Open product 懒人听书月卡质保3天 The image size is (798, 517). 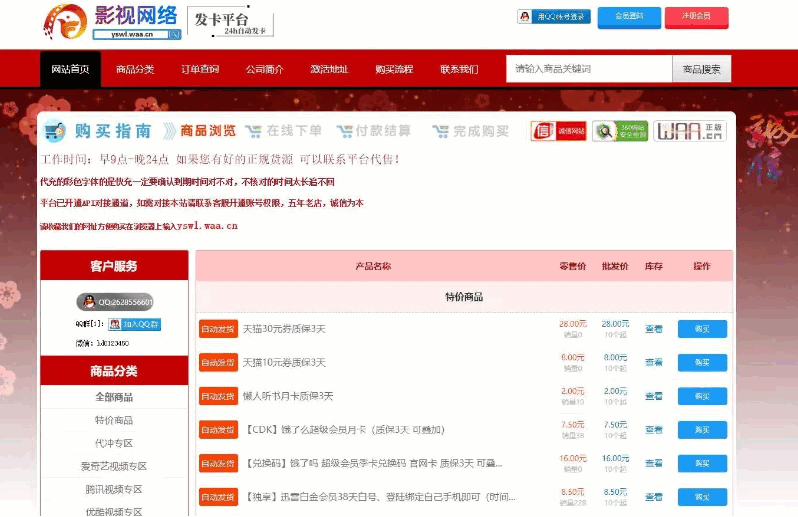(288, 396)
